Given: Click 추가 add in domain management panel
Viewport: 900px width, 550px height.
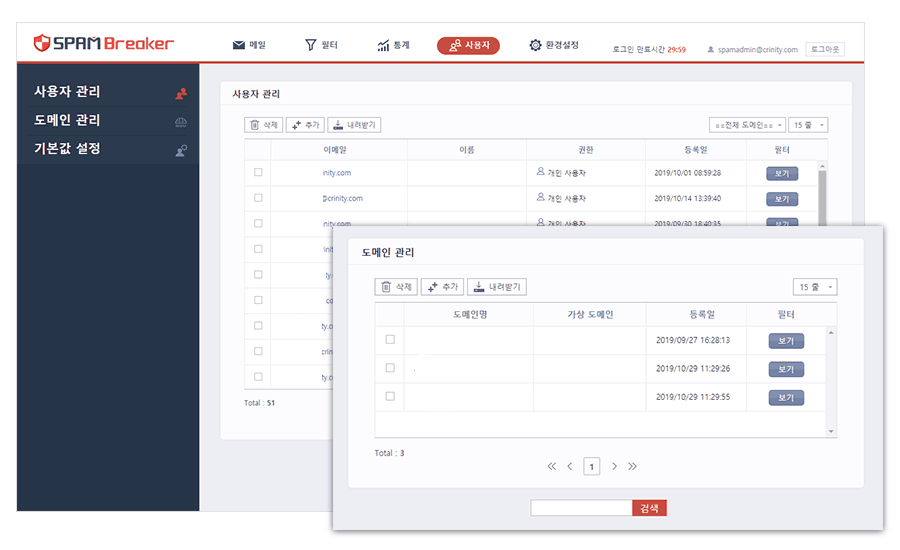Looking at the screenshot, I should [442, 286].
